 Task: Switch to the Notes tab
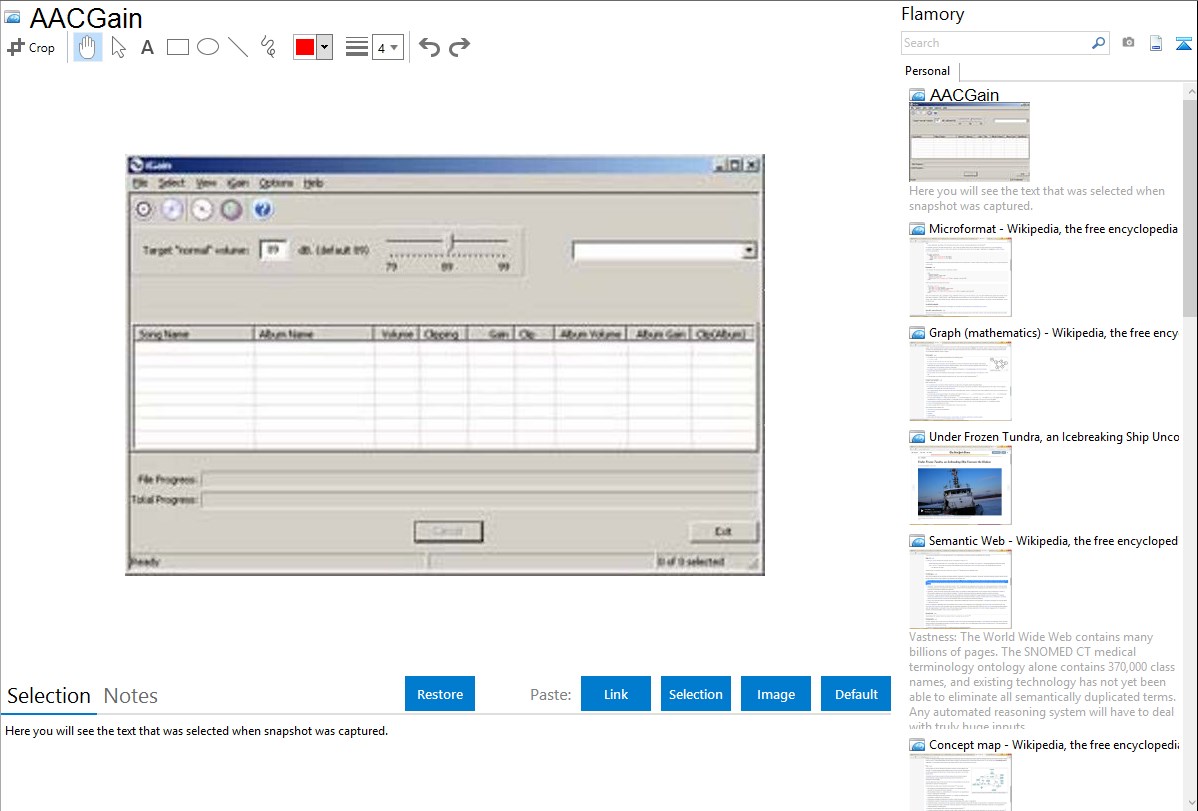coord(131,696)
